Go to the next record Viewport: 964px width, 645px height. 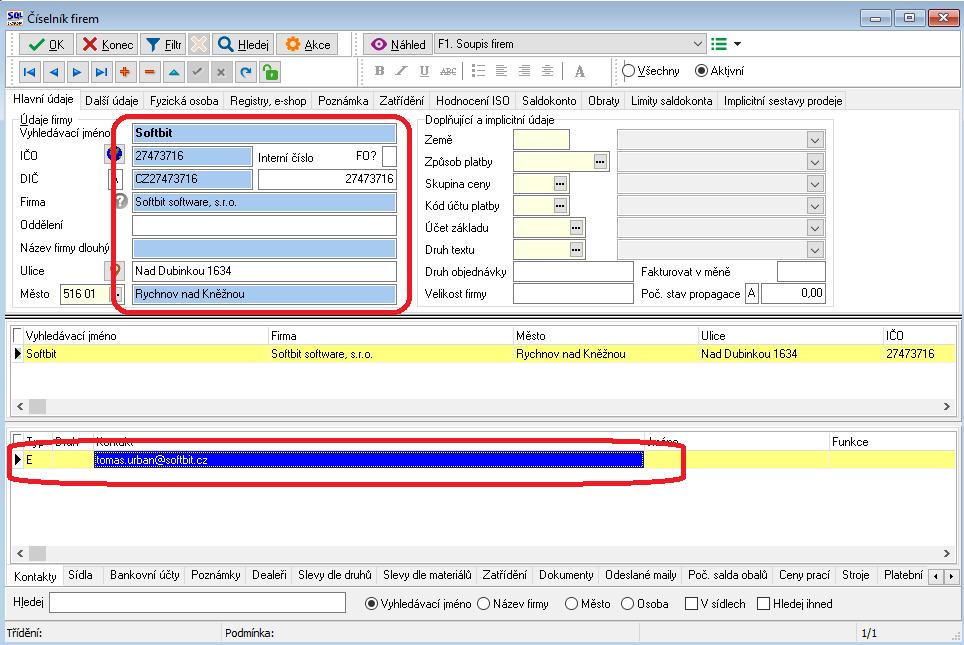pyautogui.click(x=77, y=73)
